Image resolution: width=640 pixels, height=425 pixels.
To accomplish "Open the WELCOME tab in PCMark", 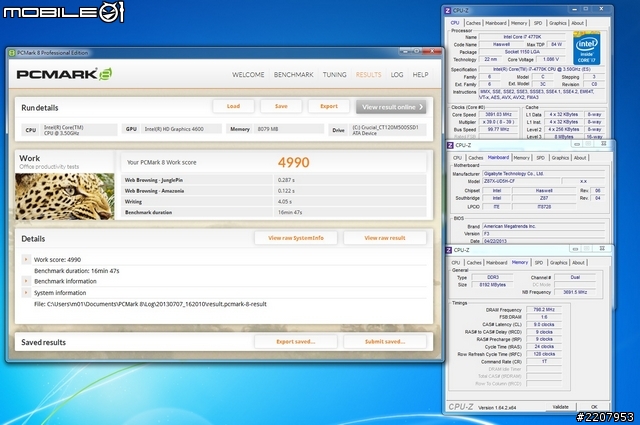I will pyautogui.click(x=248, y=75).
